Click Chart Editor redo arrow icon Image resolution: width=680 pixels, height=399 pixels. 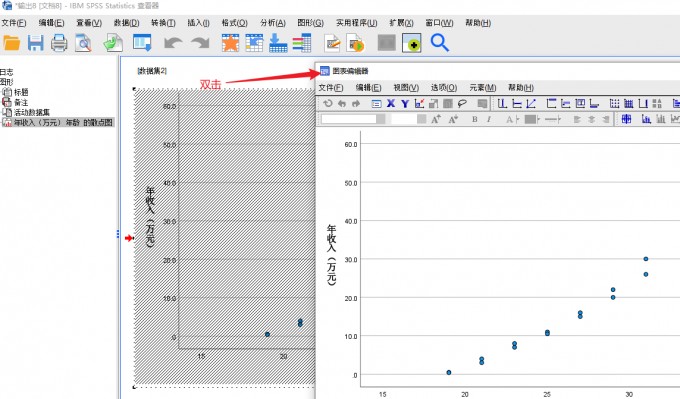[356, 104]
